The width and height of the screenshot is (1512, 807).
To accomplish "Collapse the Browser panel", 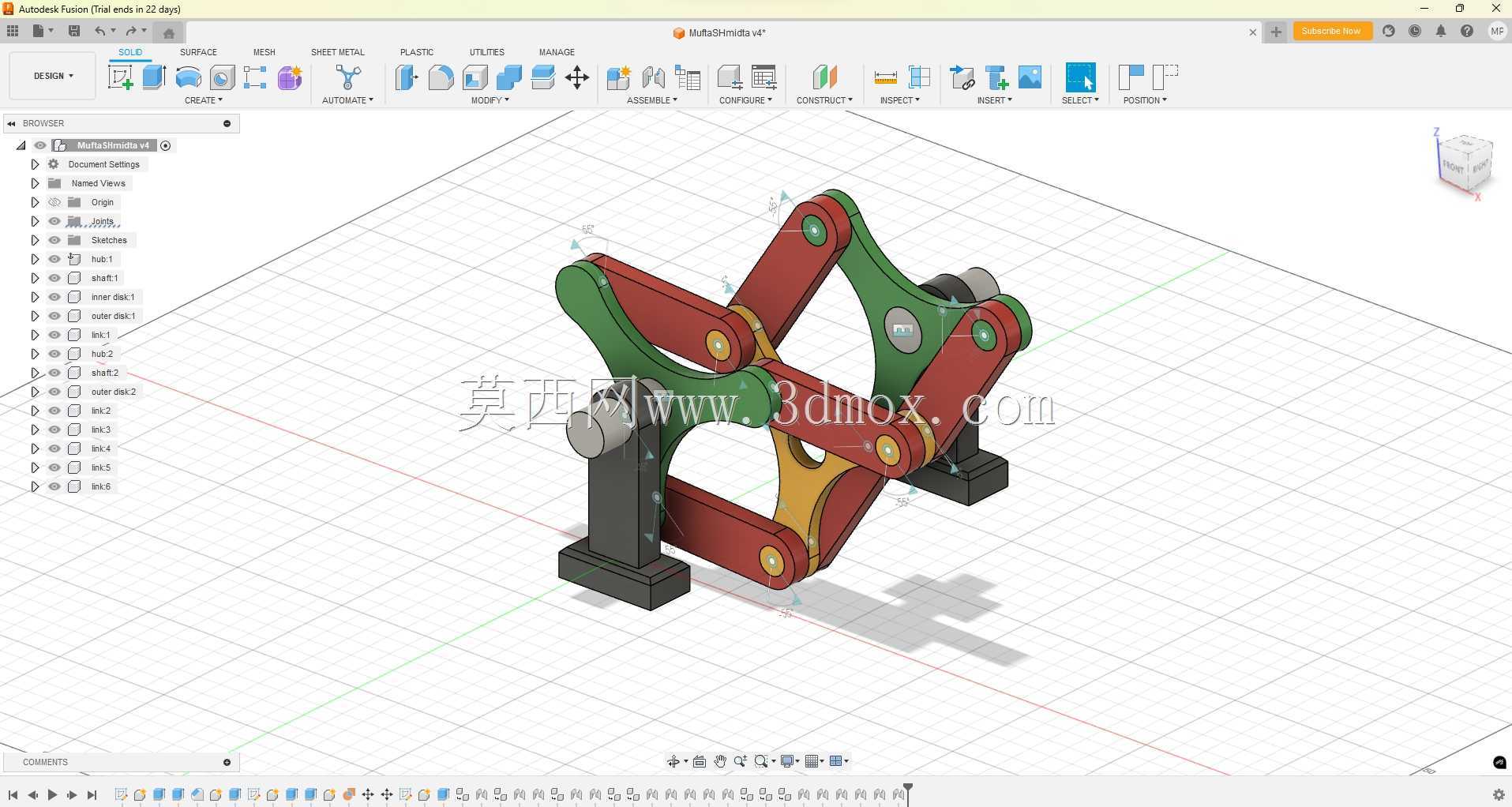I will 11,123.
